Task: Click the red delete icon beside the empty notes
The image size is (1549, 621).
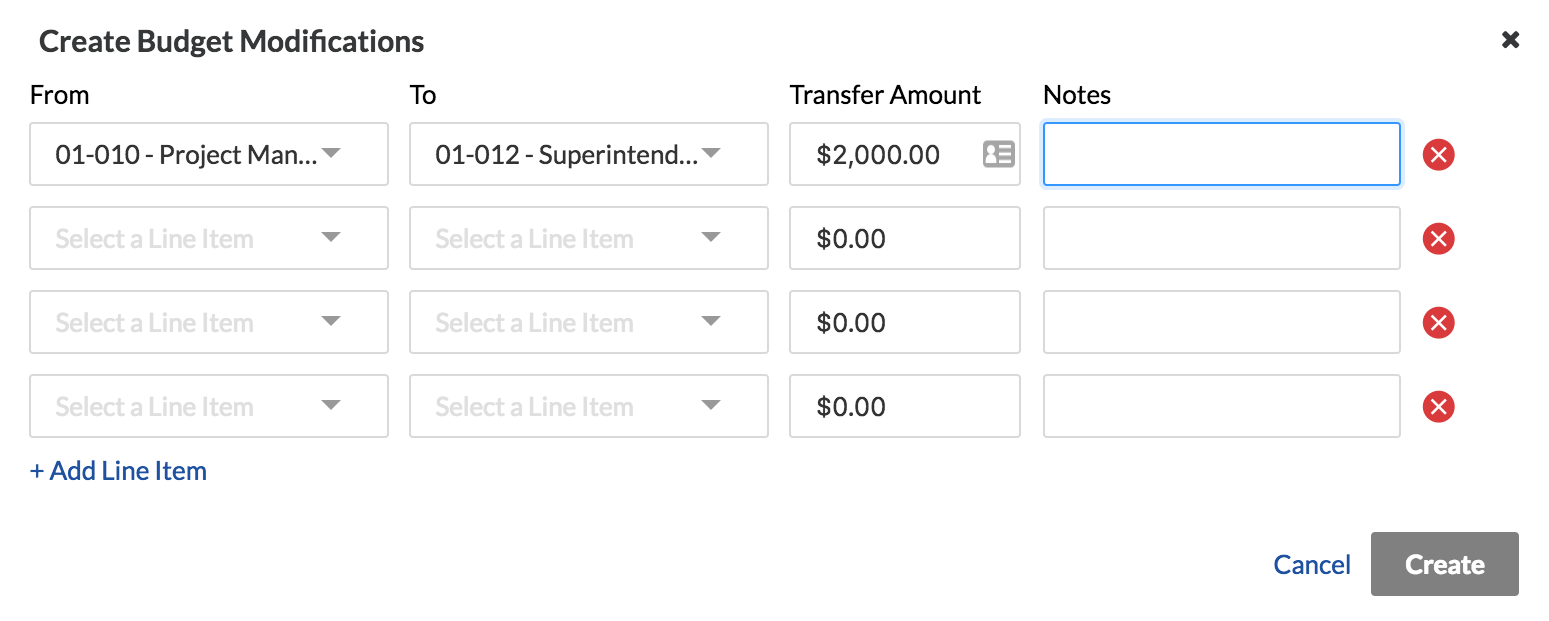Action: coord(1438,155)
